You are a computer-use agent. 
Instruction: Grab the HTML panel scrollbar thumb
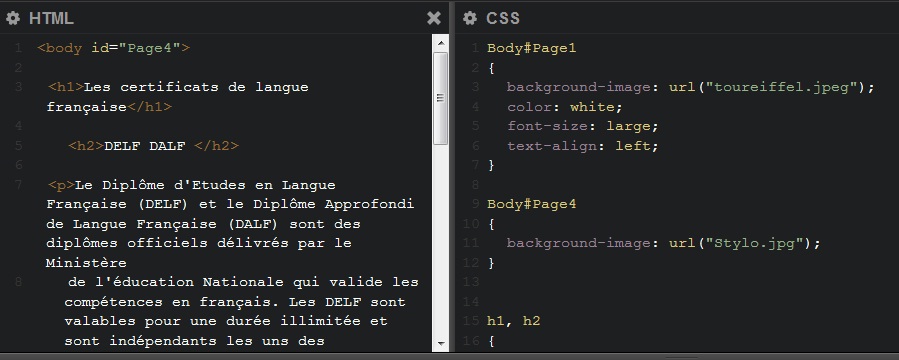440,98
